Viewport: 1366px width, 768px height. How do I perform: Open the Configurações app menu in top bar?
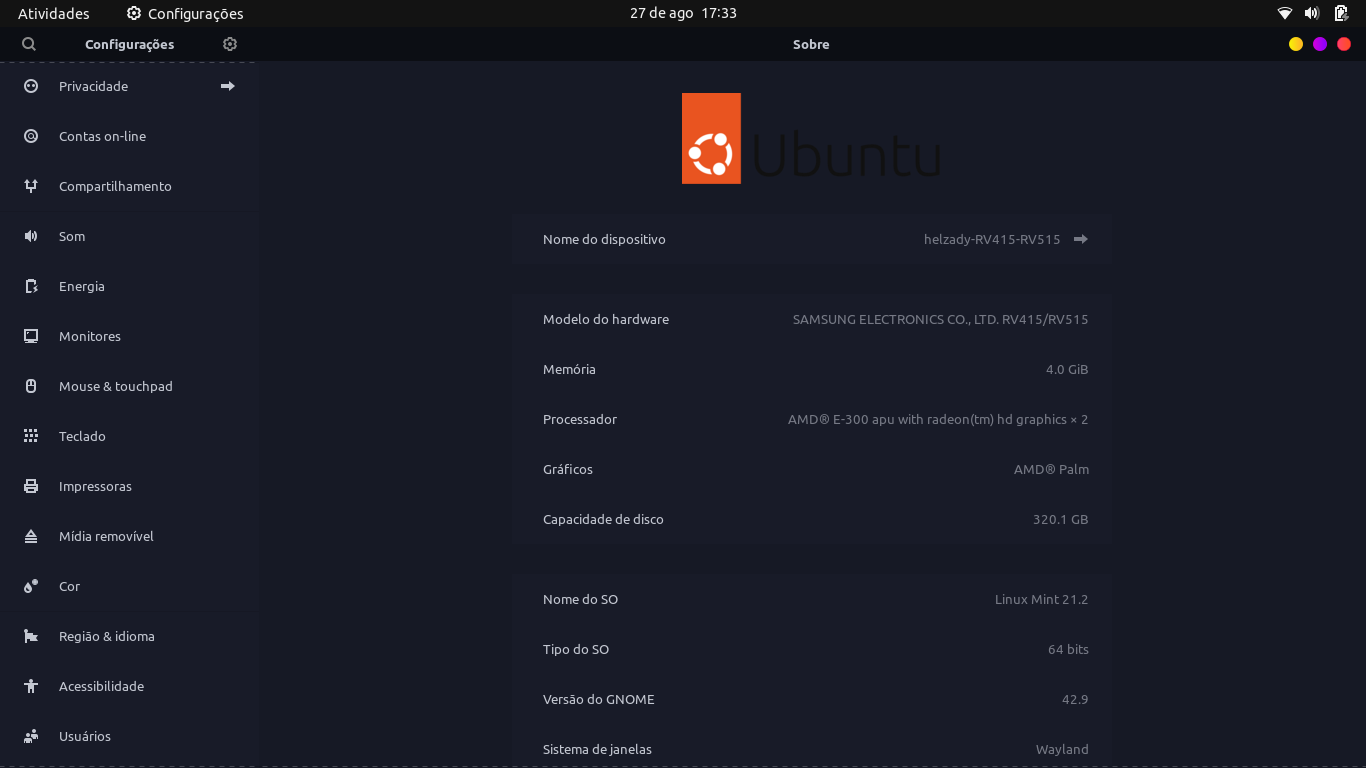(185, 14)
